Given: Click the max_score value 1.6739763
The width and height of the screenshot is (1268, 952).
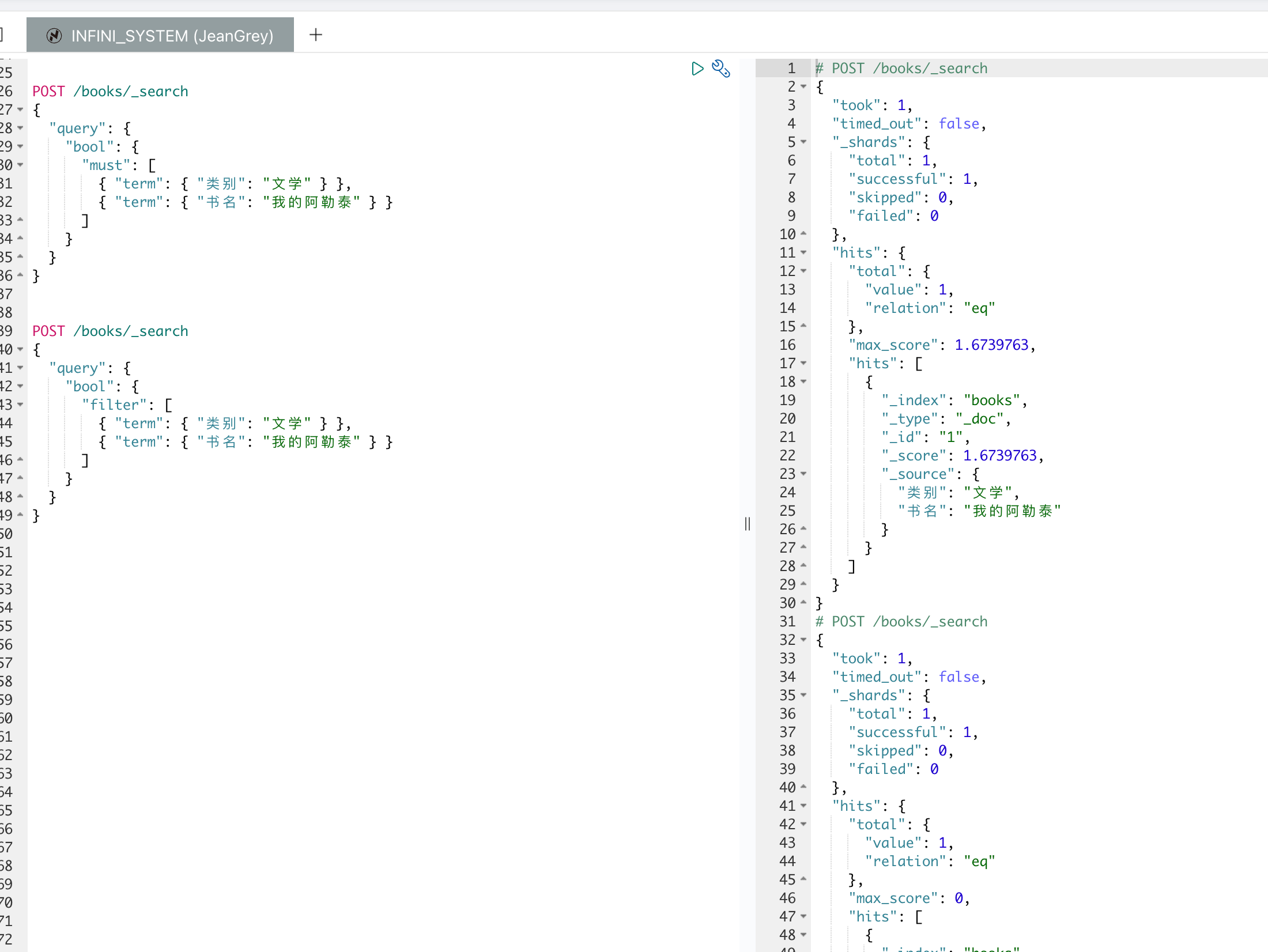Looking at the screenshot, I should 991,345.
